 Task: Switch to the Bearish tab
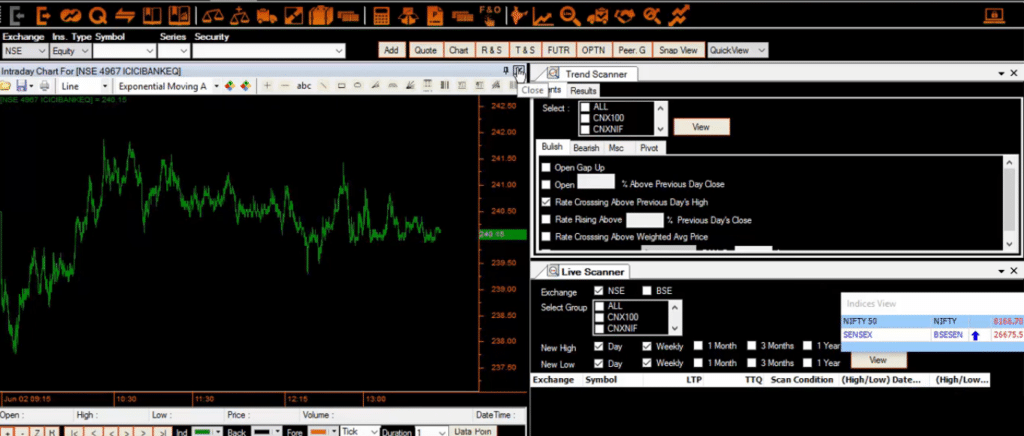(x=586, y=147)
